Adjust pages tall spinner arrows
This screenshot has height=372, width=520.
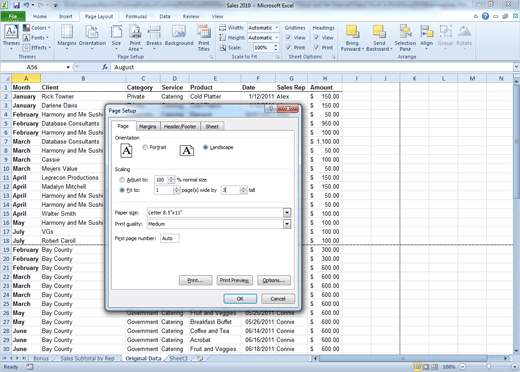coord(243,190)
